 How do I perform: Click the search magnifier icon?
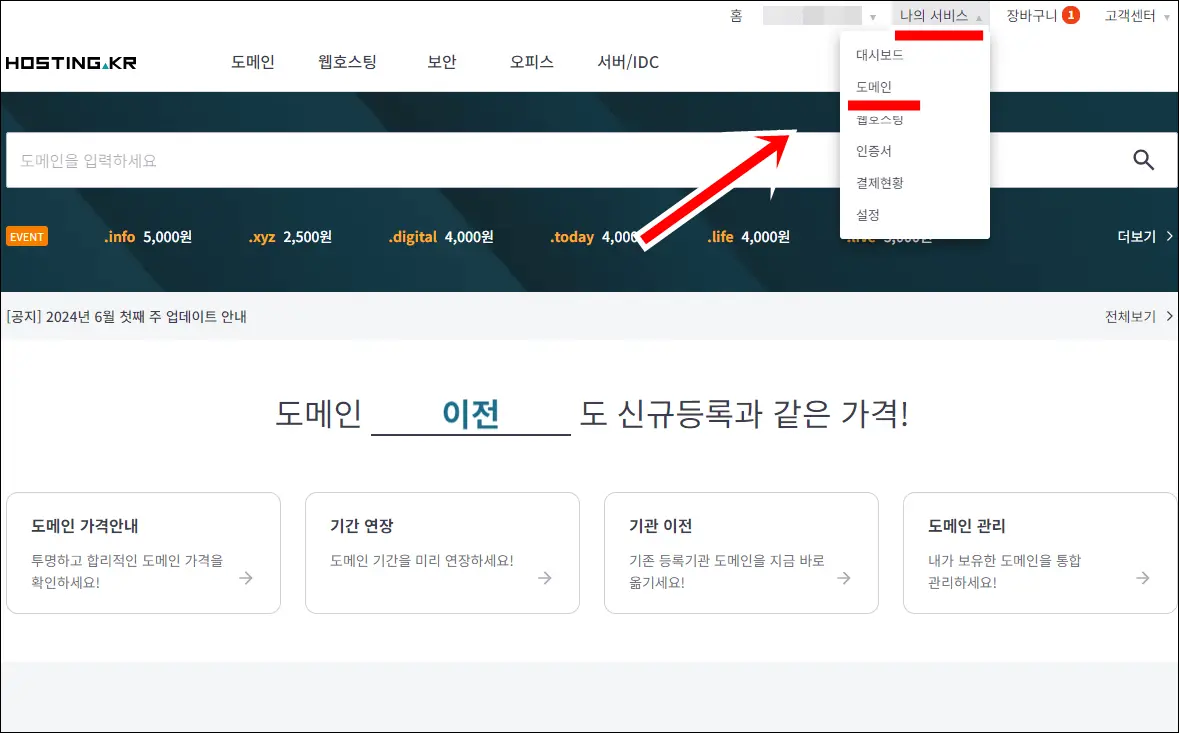(1143, 159)
